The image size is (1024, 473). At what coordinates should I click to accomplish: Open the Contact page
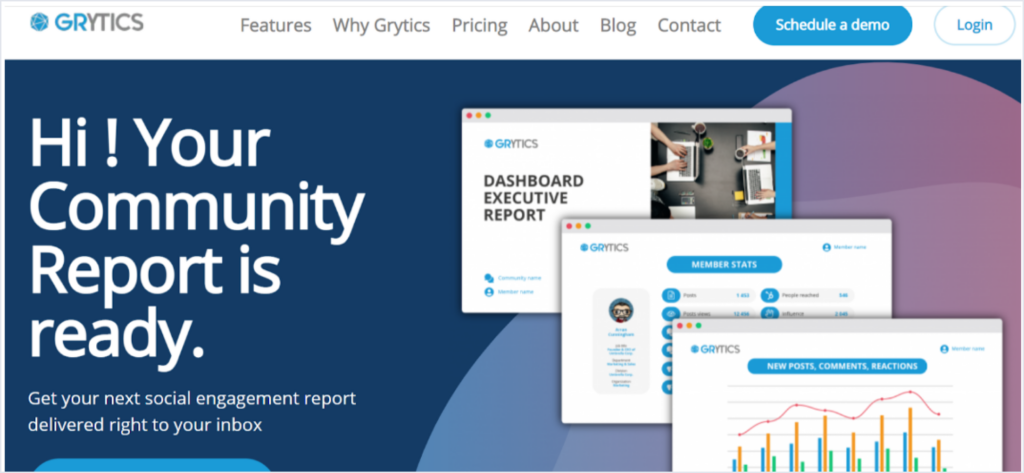(x=689, y=25)
